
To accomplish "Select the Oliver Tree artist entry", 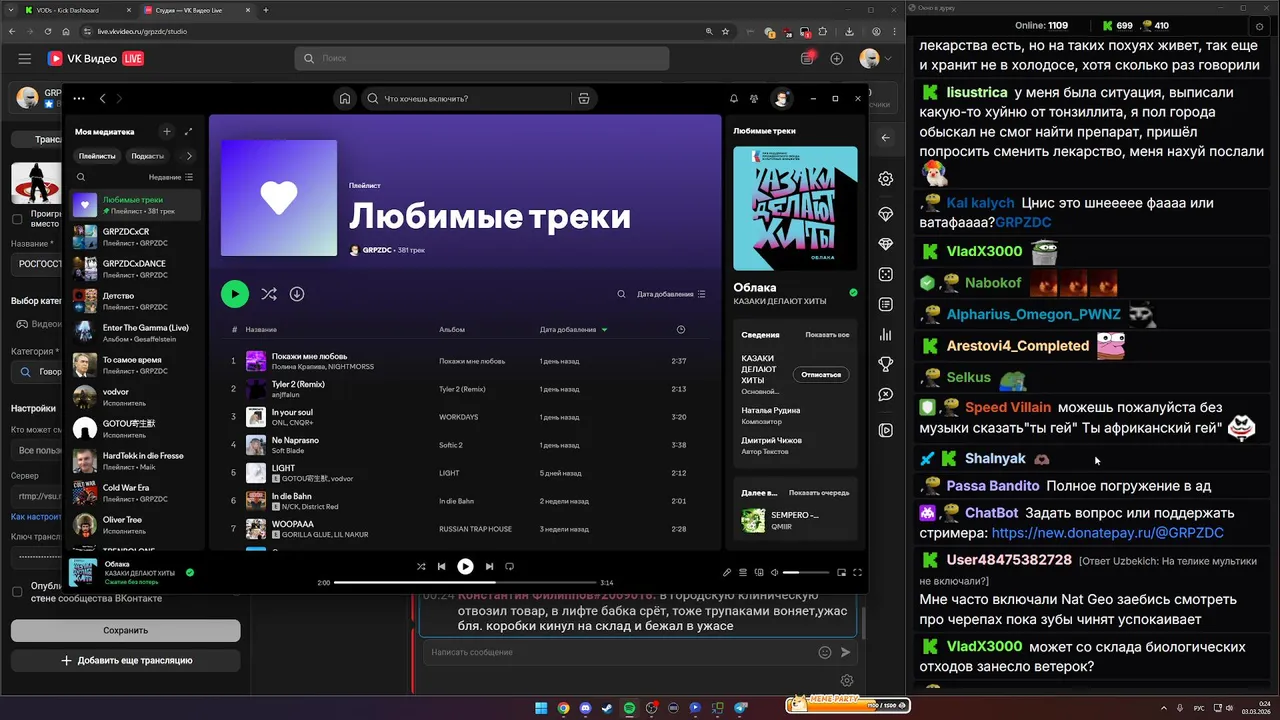I will (x=136, y=525).
